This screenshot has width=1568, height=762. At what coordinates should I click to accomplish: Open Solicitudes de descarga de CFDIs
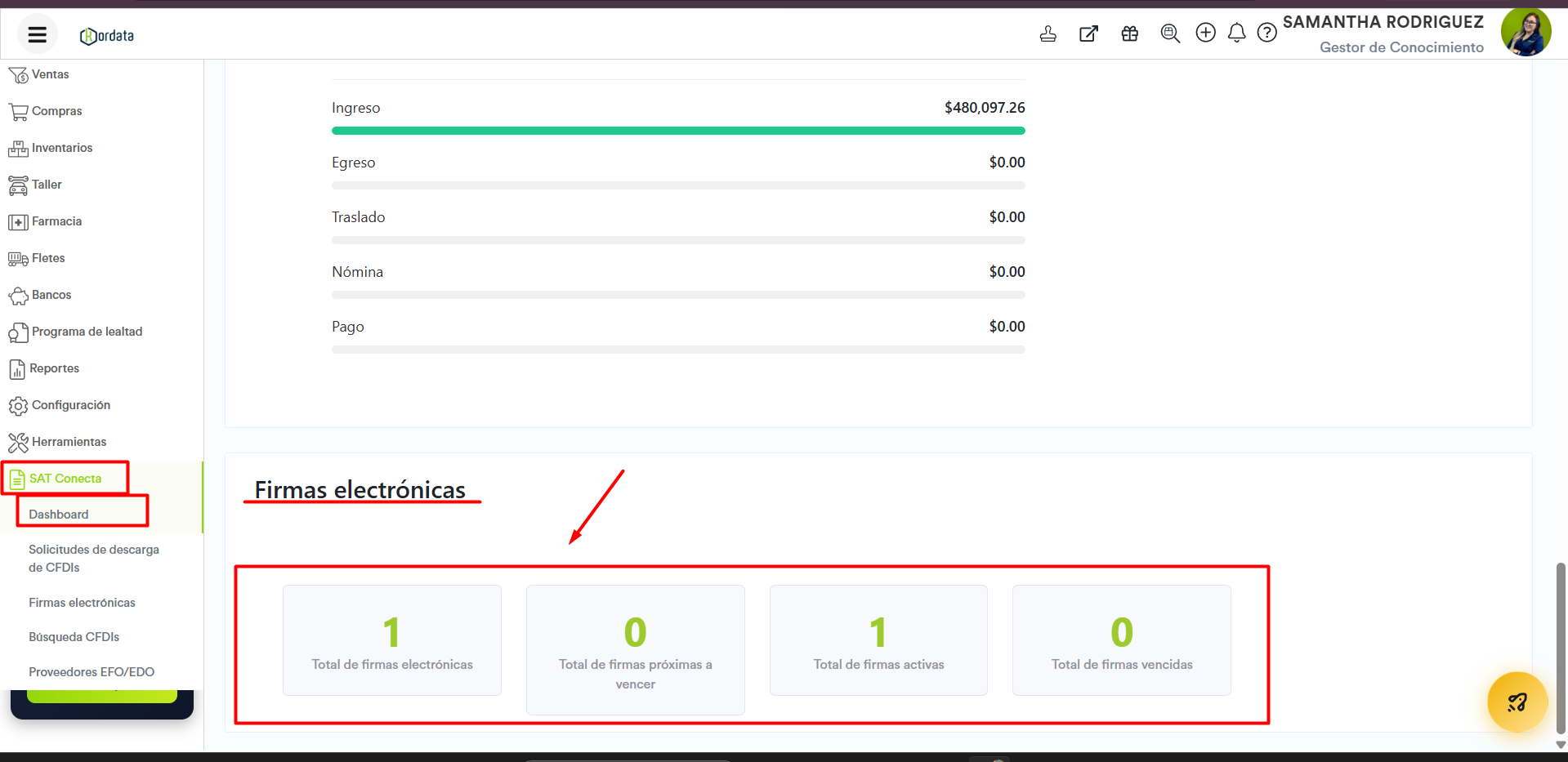(93, 558)
